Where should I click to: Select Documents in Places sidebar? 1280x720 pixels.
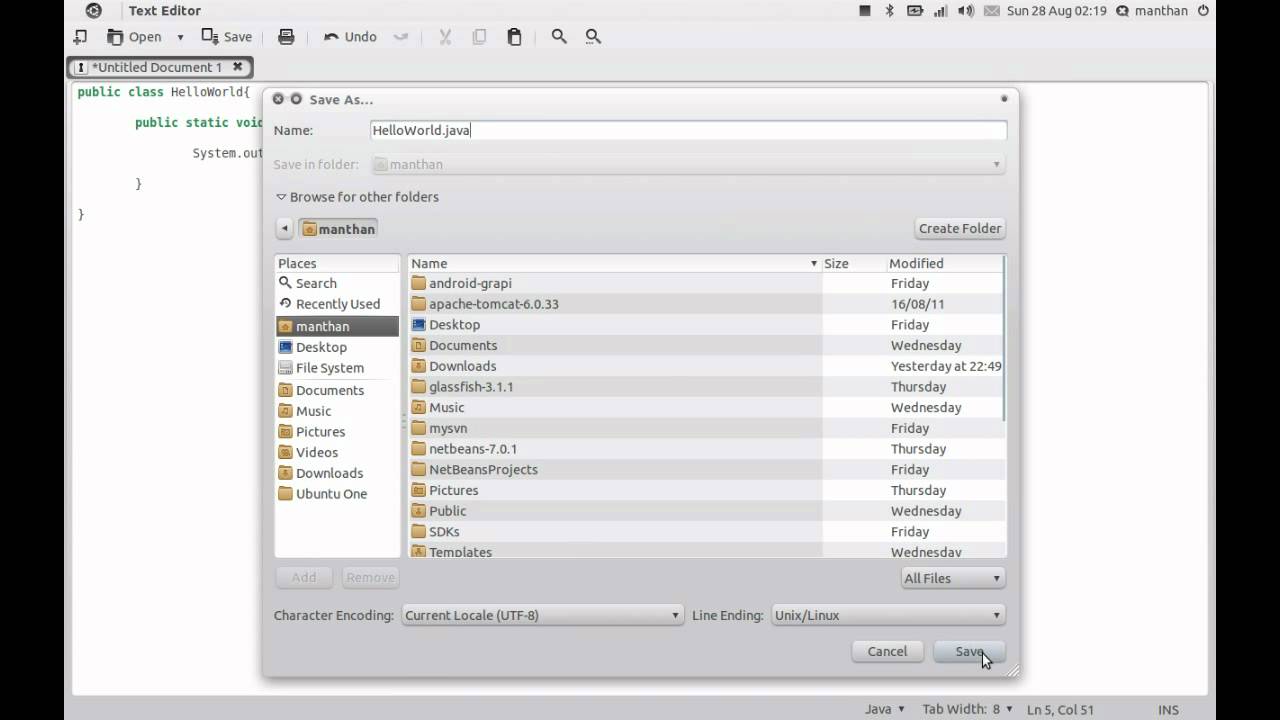point(337,390)
